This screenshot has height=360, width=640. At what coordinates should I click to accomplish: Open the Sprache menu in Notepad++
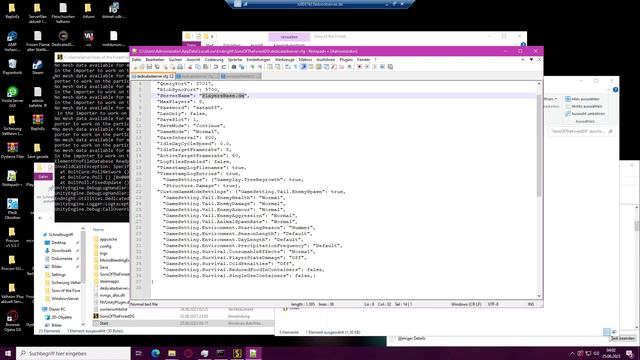click(x=235, y=60)
